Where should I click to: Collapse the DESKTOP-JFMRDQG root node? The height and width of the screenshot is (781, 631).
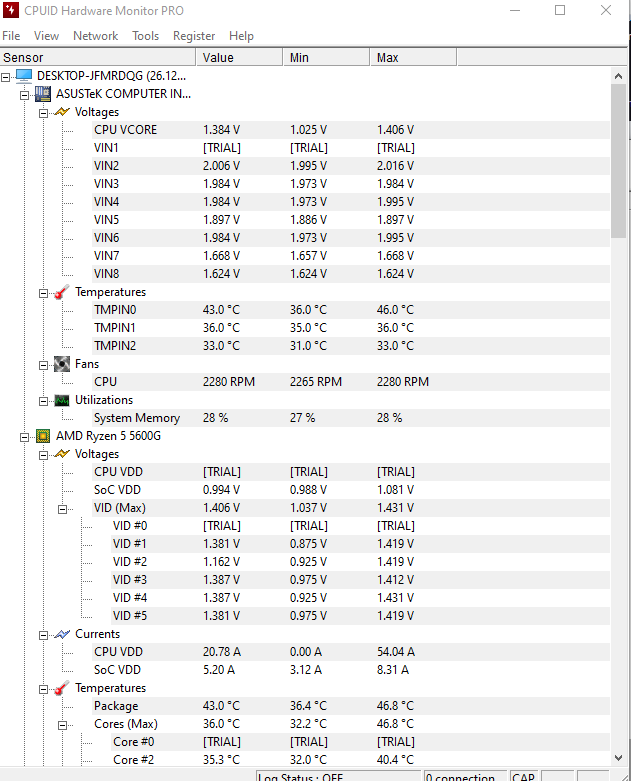coord(5,77)
